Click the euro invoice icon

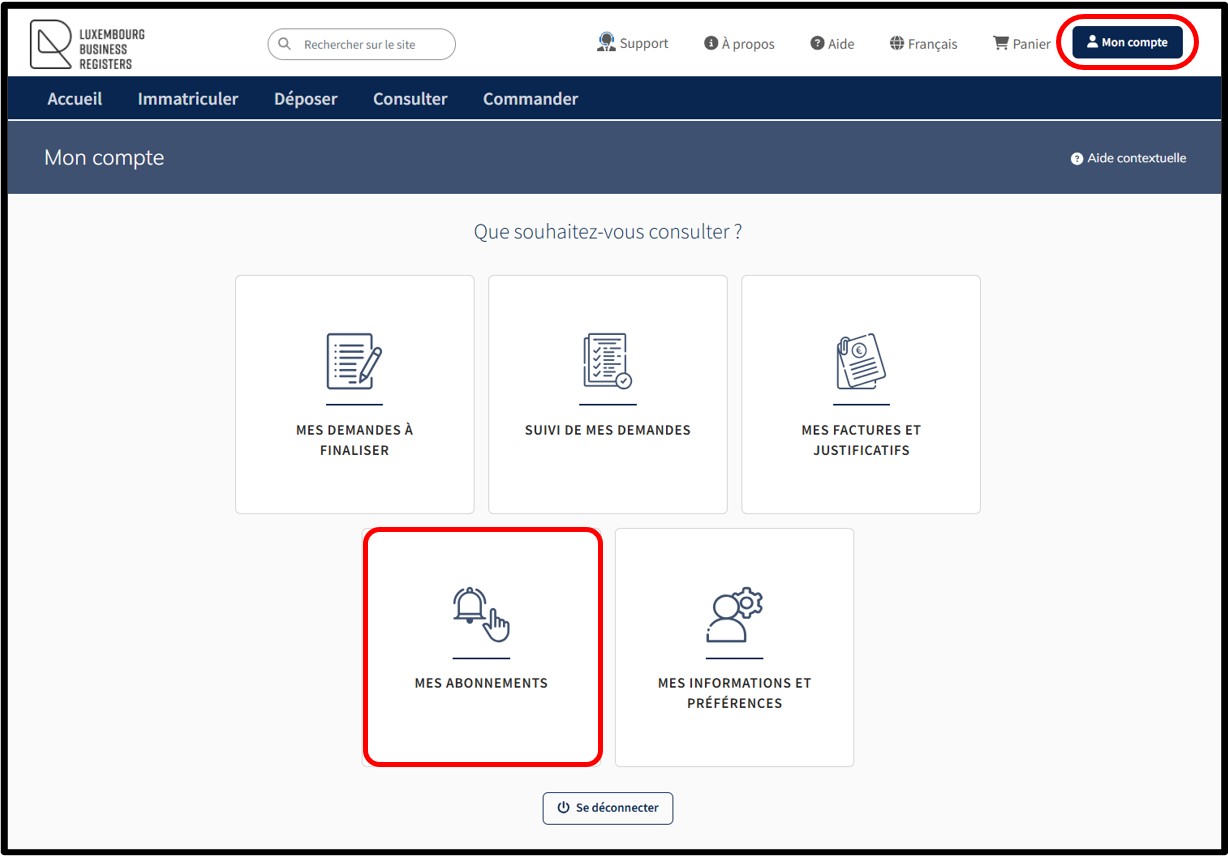860,362
